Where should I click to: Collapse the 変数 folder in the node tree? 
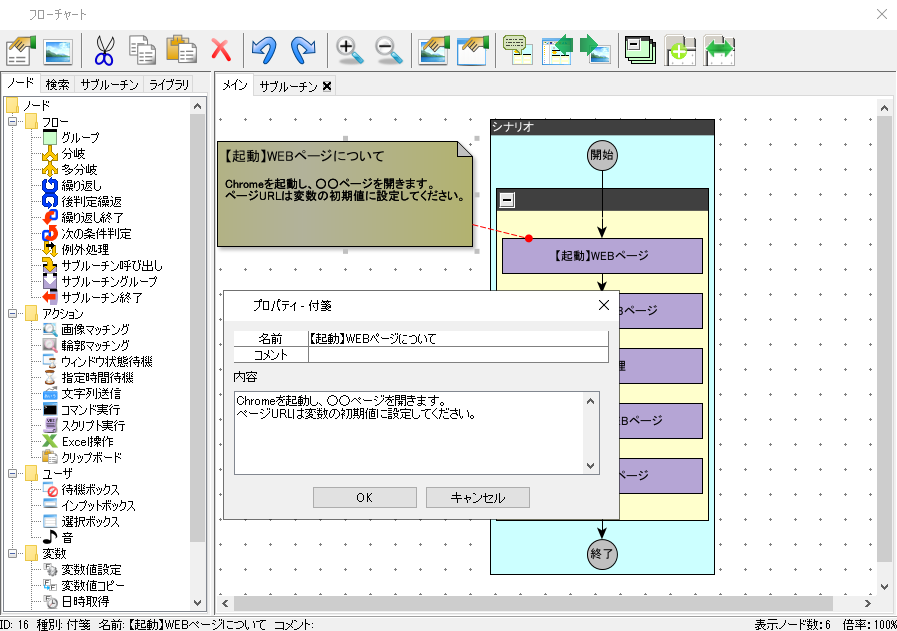[12, 554]
